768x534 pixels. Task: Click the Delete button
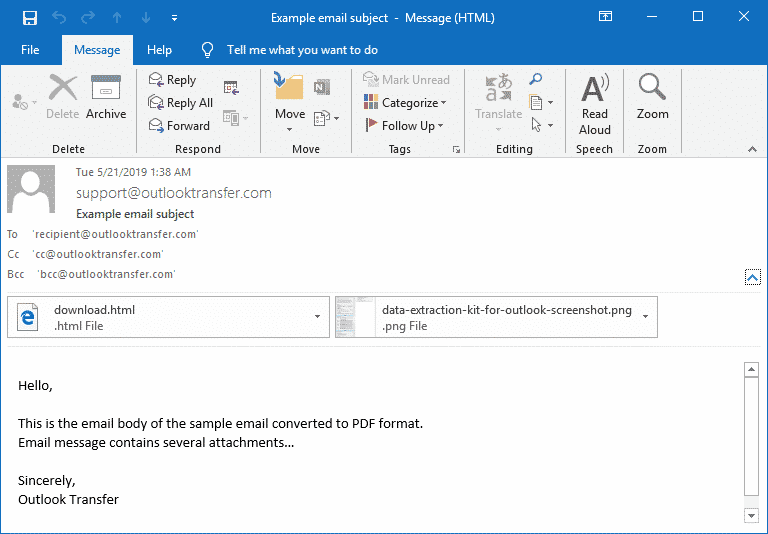[x=63, y=97]
